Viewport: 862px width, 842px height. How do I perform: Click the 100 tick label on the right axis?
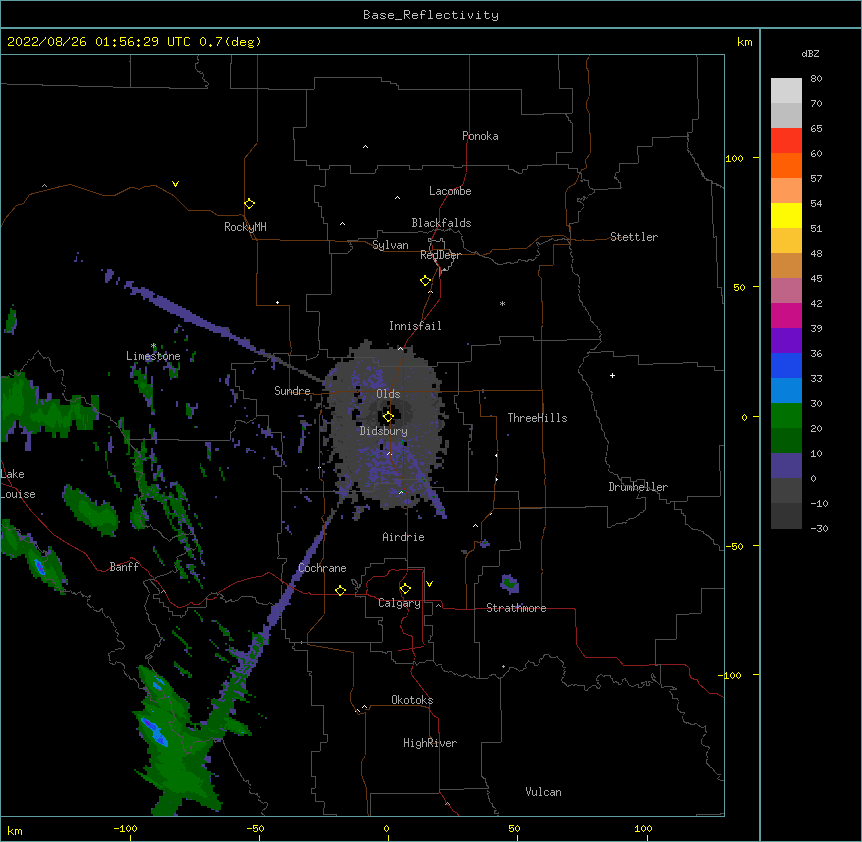[734, 158]
